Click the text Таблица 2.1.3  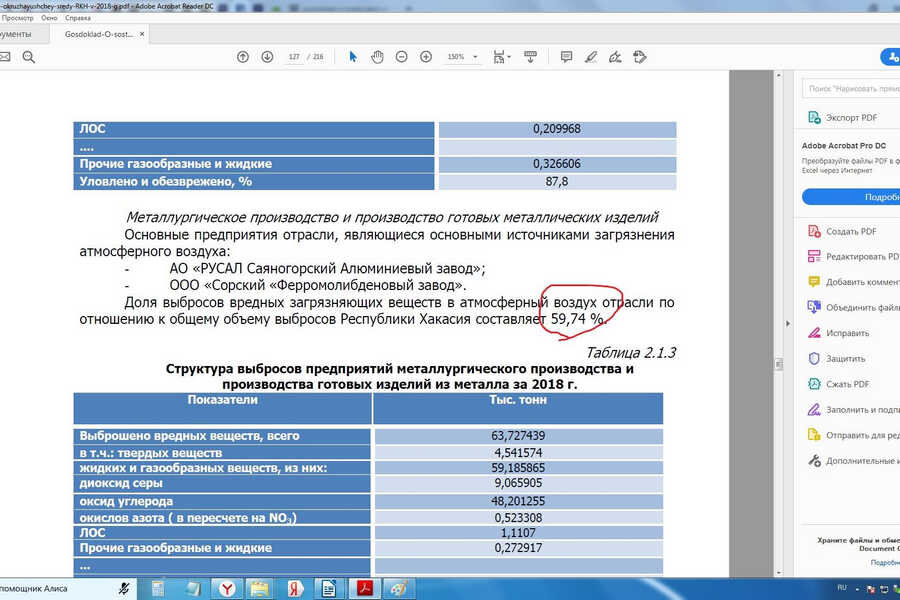coord(631,353)
